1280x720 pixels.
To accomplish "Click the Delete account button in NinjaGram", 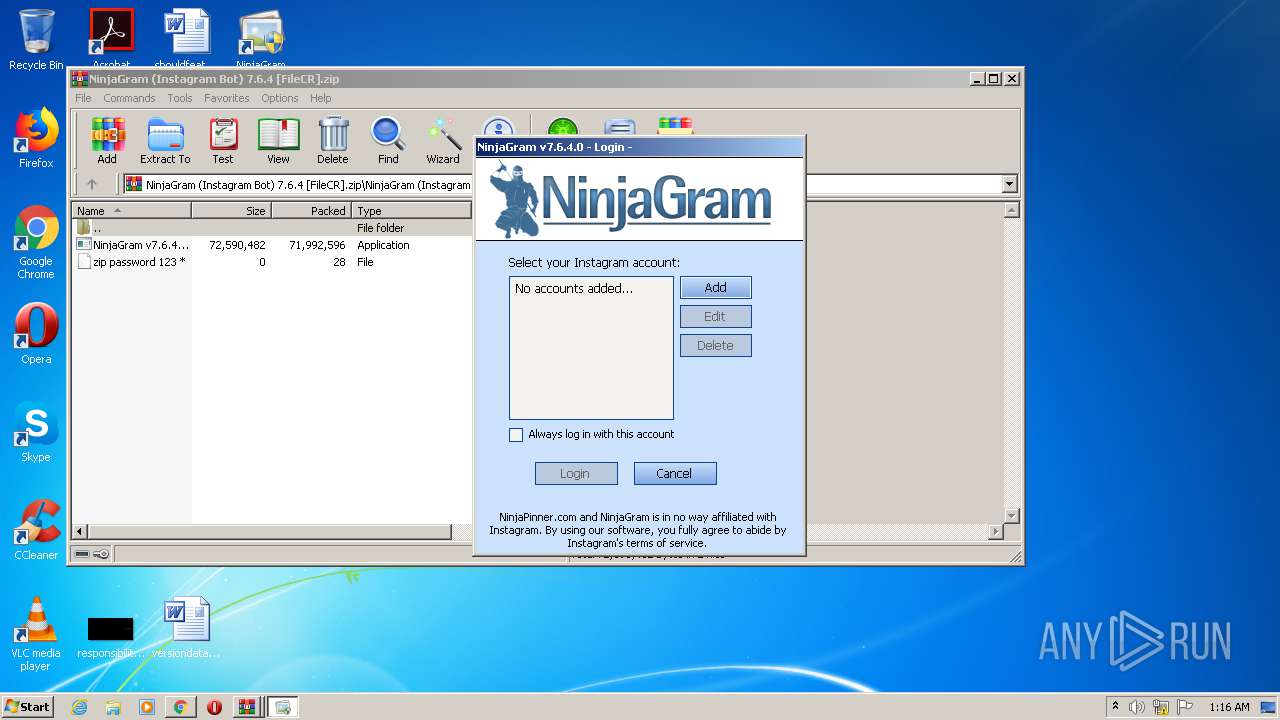I will (715, 346).
